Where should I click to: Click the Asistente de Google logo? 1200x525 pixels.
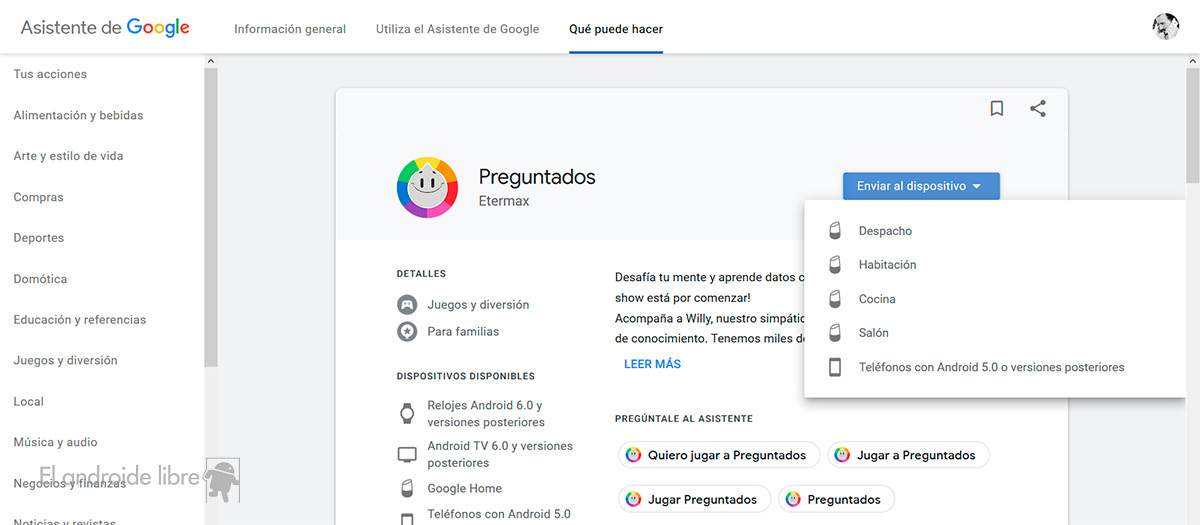point(105,28)
